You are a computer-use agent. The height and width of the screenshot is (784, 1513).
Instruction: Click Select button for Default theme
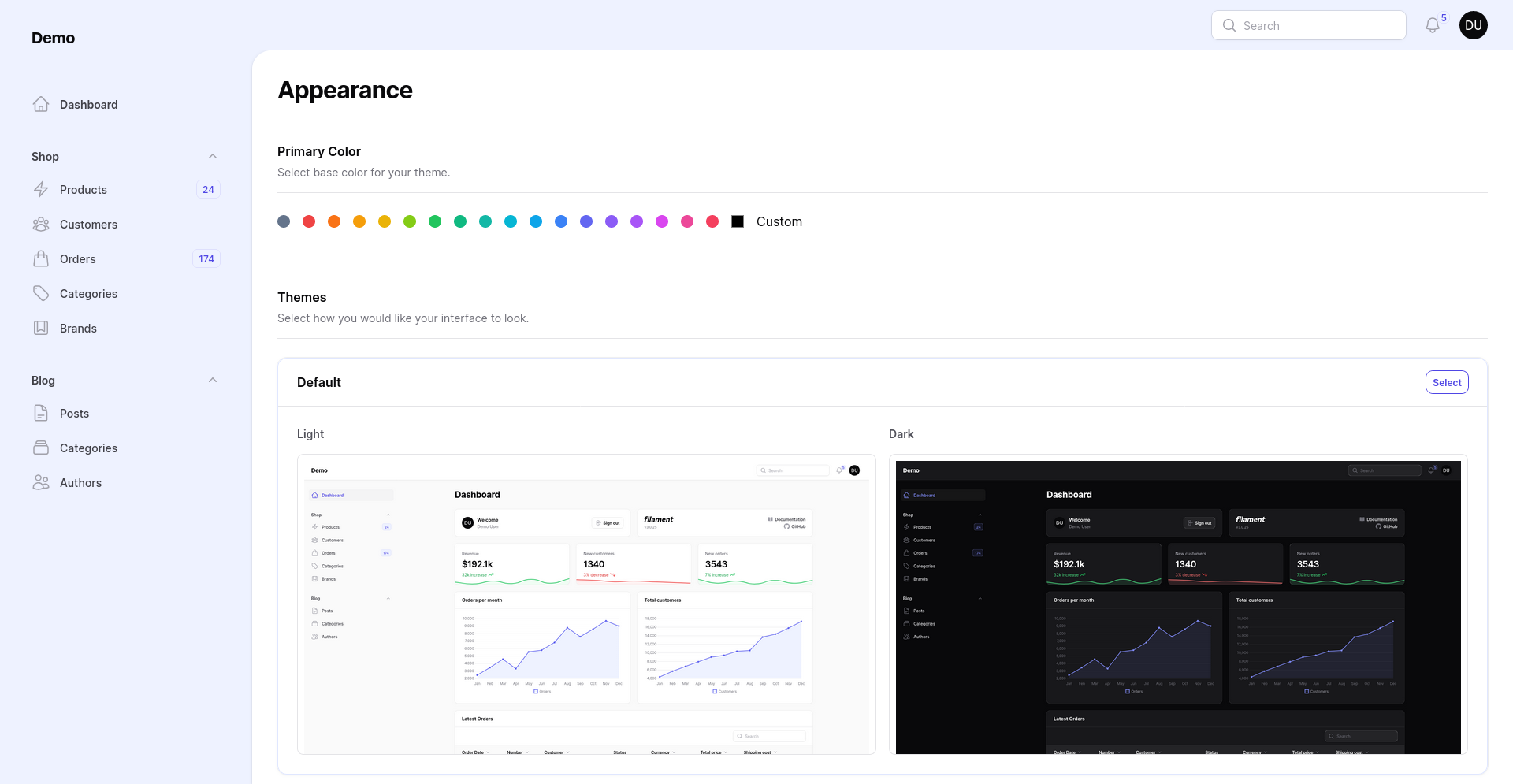coord(1446,383)
